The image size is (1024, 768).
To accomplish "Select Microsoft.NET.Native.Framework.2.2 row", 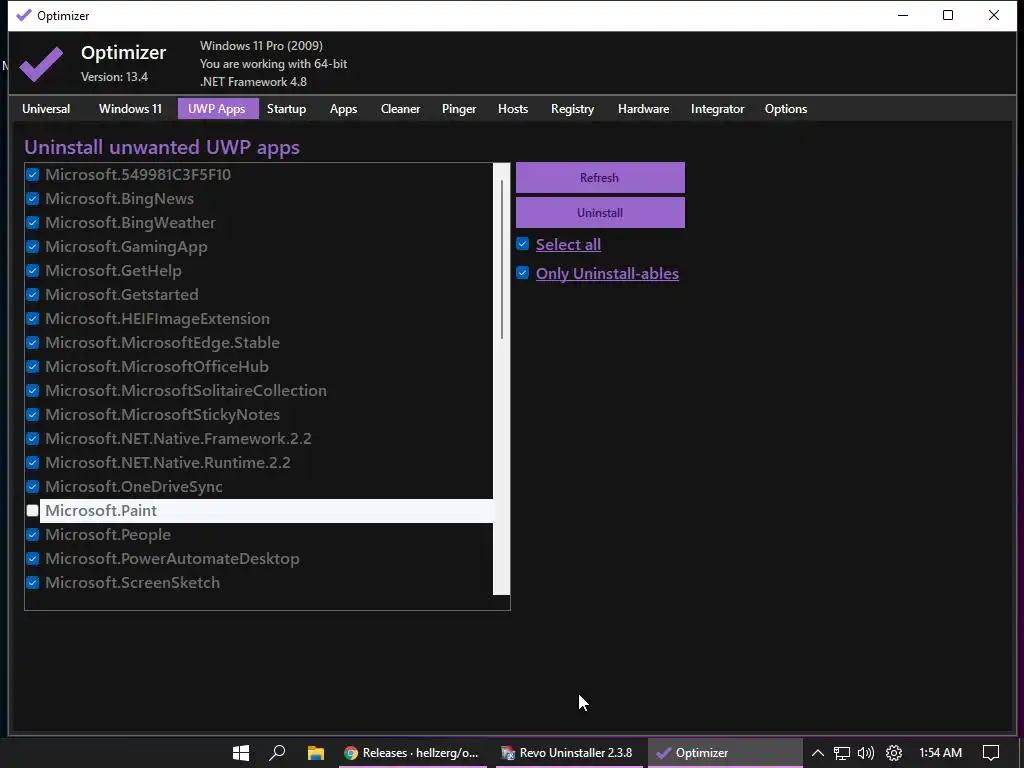I will [259, 439].
